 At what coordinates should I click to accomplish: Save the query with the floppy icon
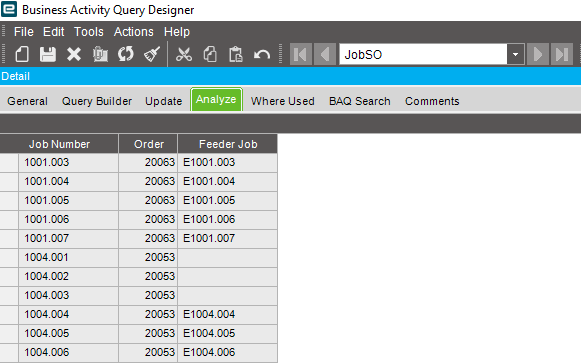pyautogui.click(x=48, y=54)
